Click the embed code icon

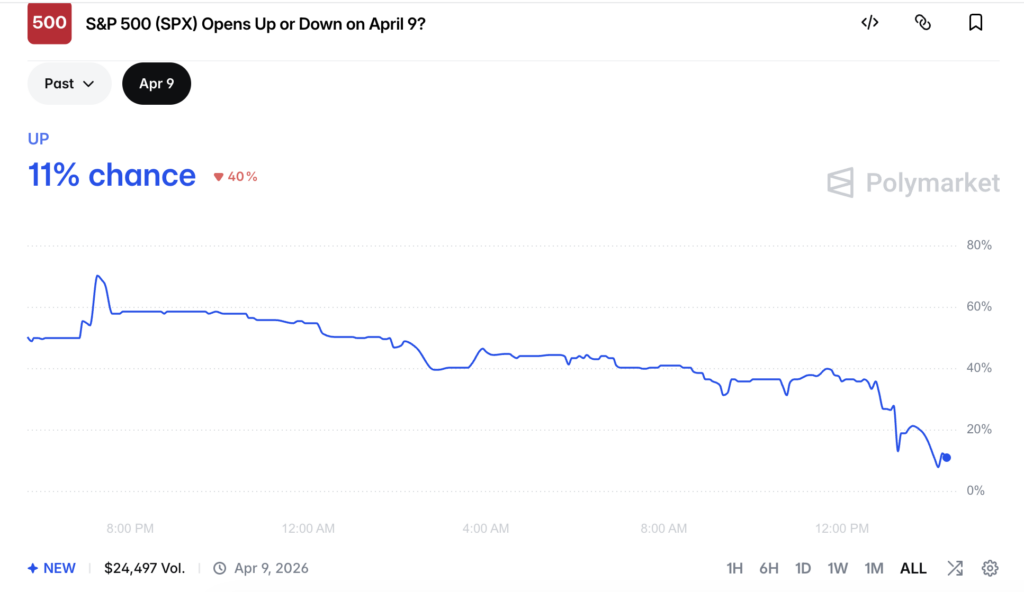[869, 22]
